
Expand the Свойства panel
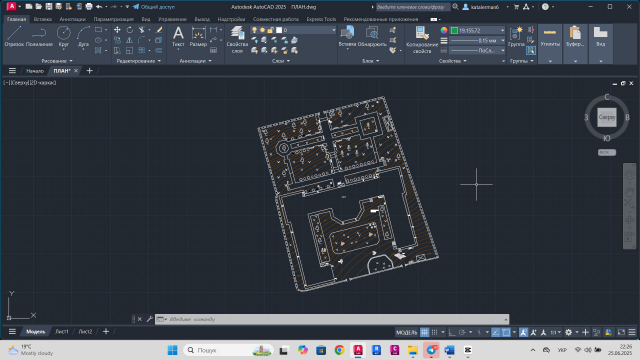[453, 61]
